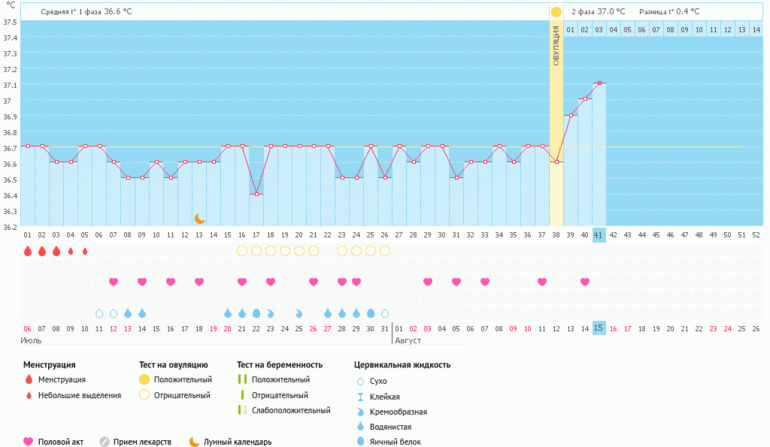
Task: Click the menstruation drop on cycle day 01
Action: (28, 251)
